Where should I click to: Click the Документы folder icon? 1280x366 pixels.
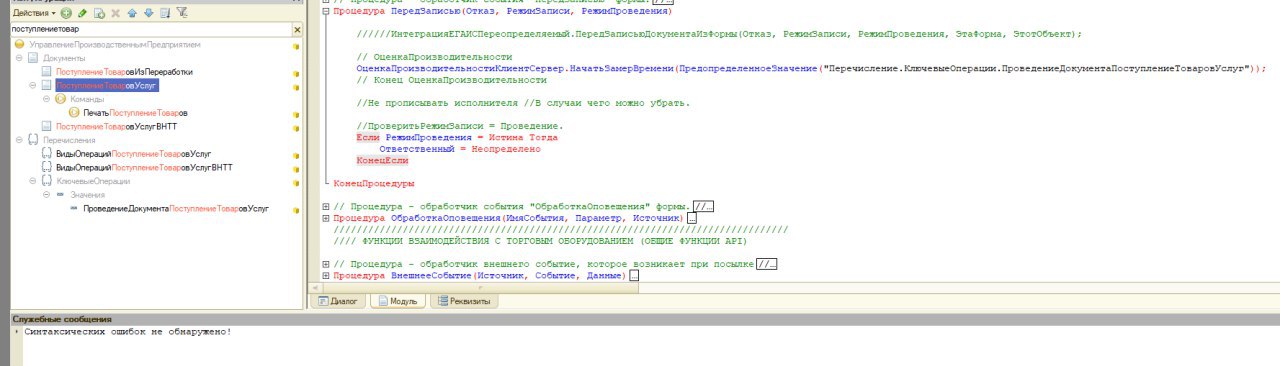pos(33,59)
